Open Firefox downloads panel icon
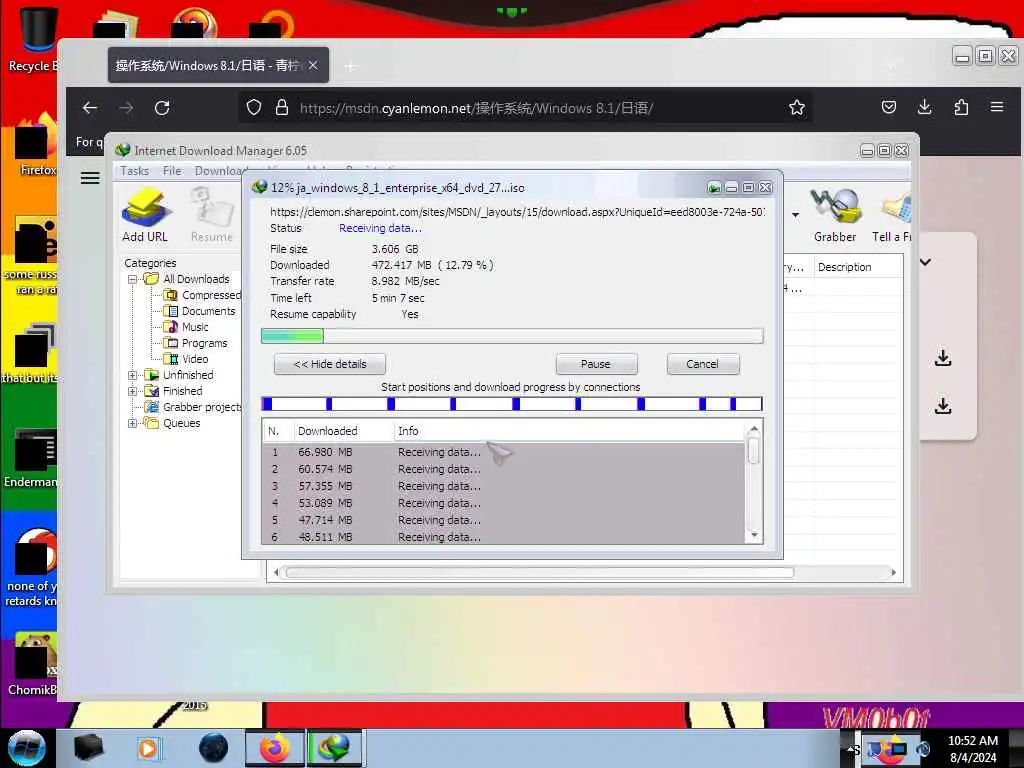This screenshot has height=768, width=1024. (925, 107)
